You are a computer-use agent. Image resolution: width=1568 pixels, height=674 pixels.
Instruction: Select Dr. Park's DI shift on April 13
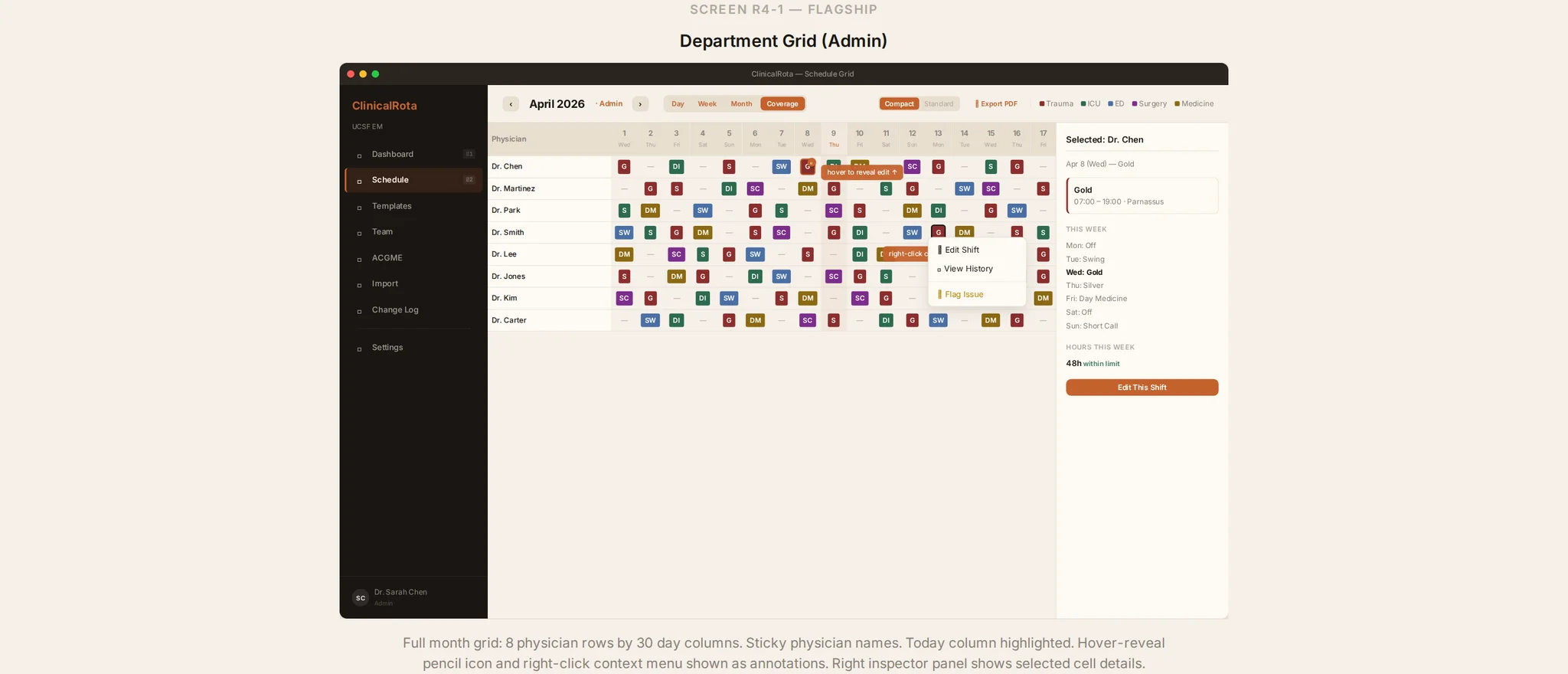938,211
